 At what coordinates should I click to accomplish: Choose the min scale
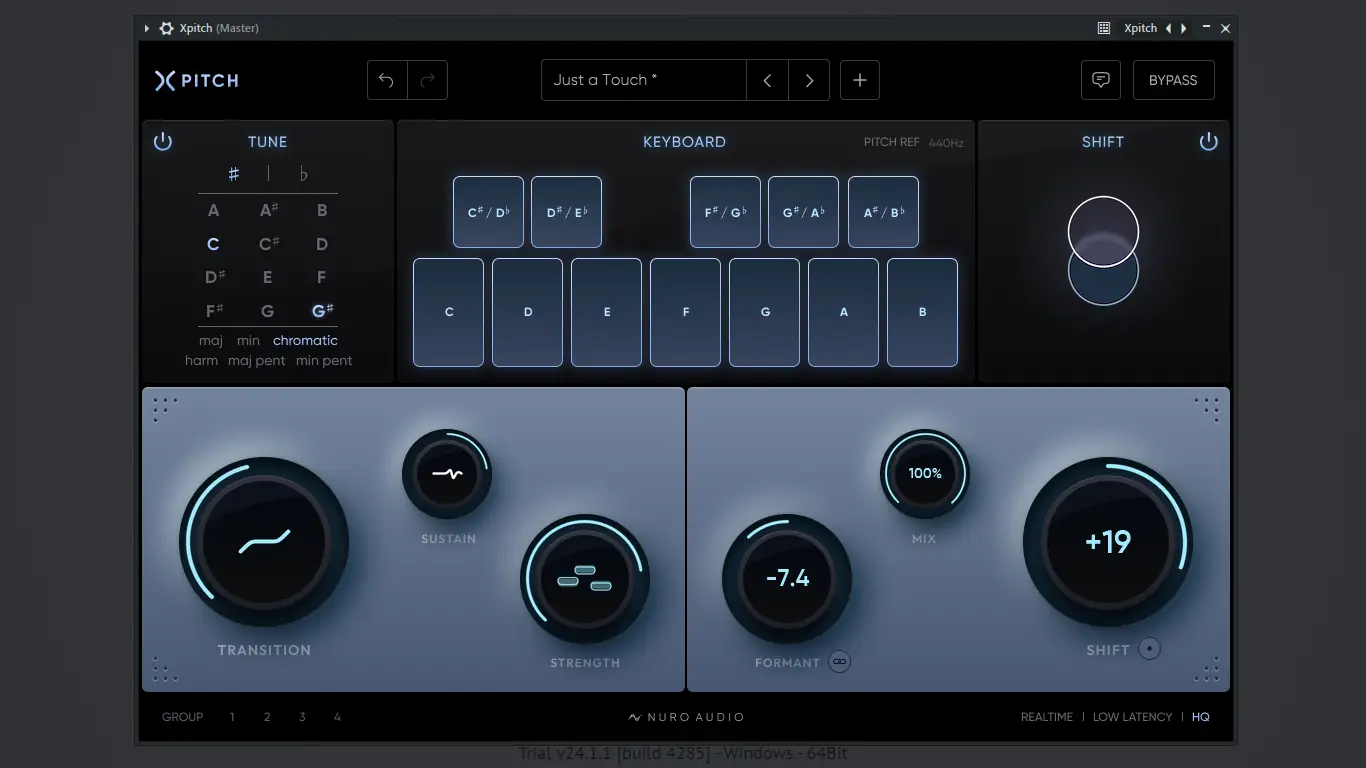(x=248, y=341)
